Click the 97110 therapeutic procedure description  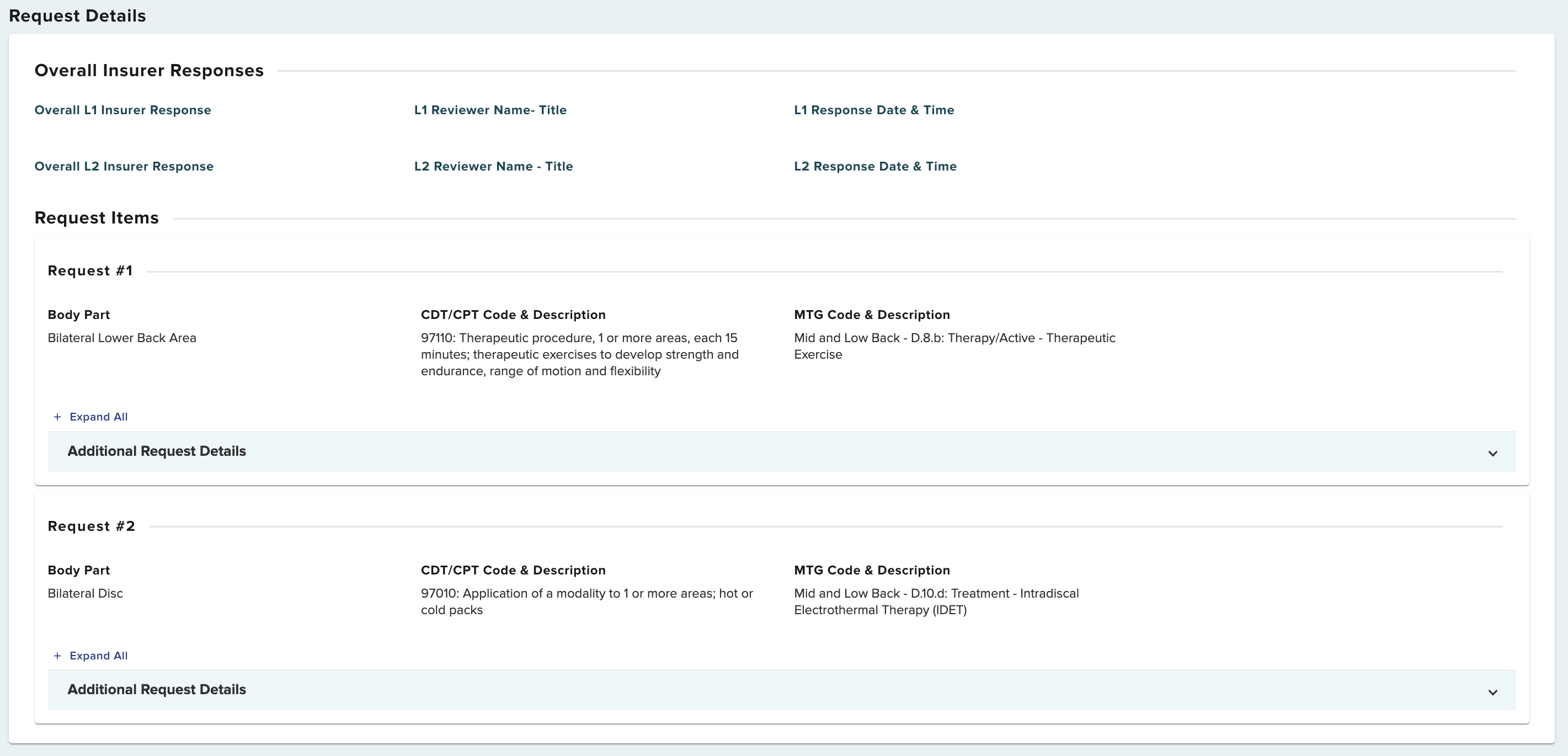(579, 354)
